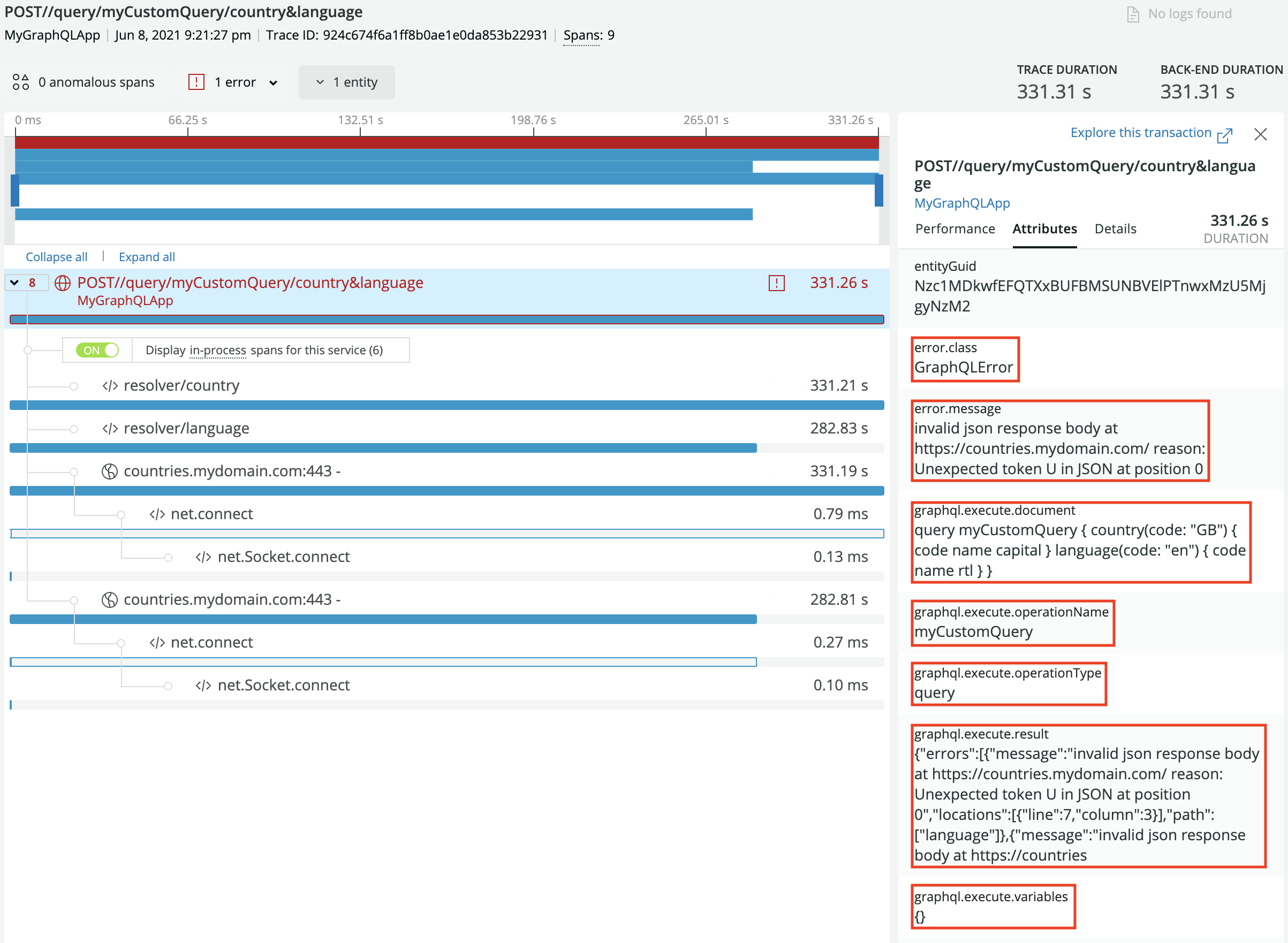Open the MyGraphQLApp link in details panel
1288x943 pixels.
(961, 203)
